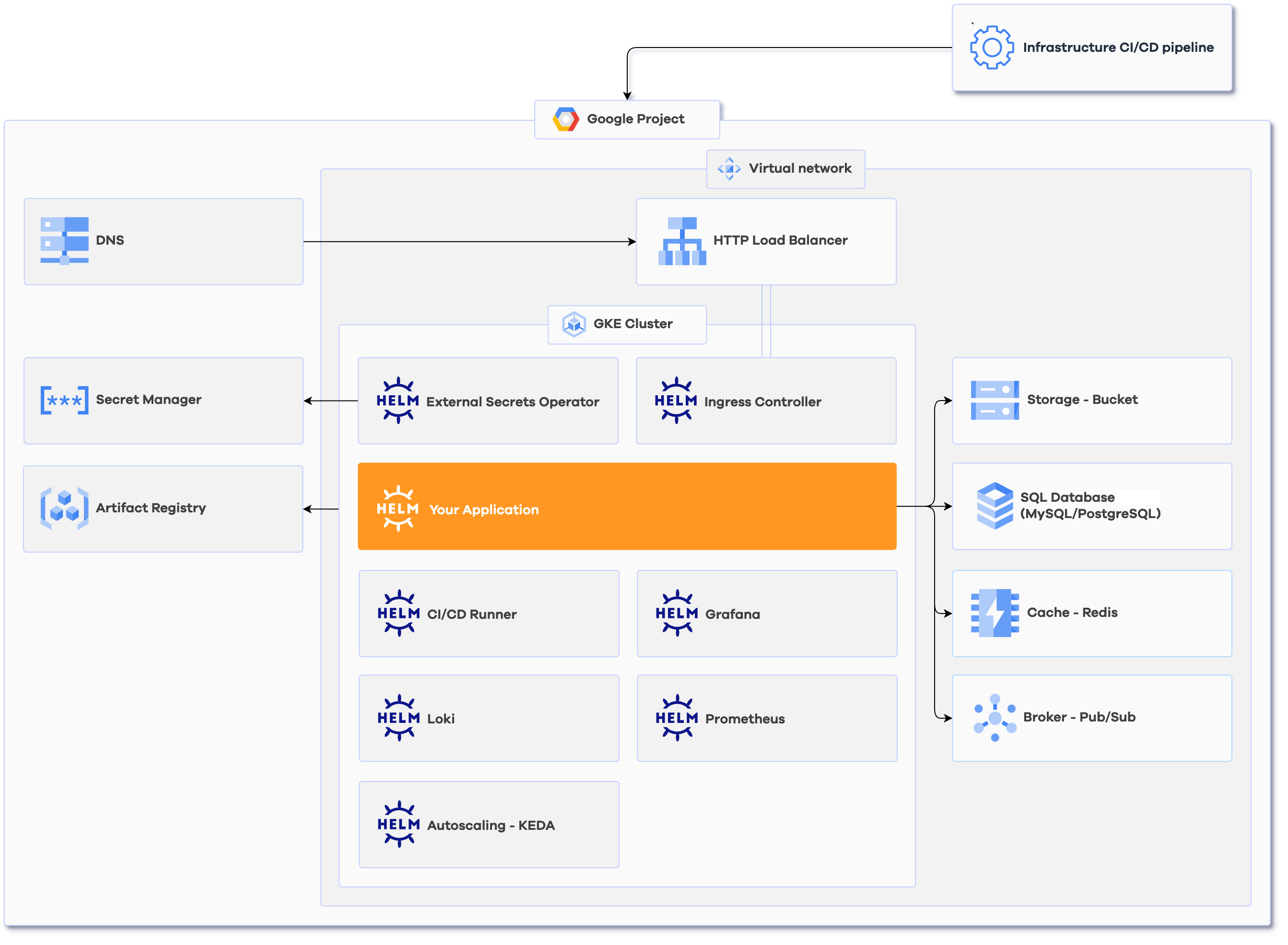Select the orange Your Application box

(627, 506)
